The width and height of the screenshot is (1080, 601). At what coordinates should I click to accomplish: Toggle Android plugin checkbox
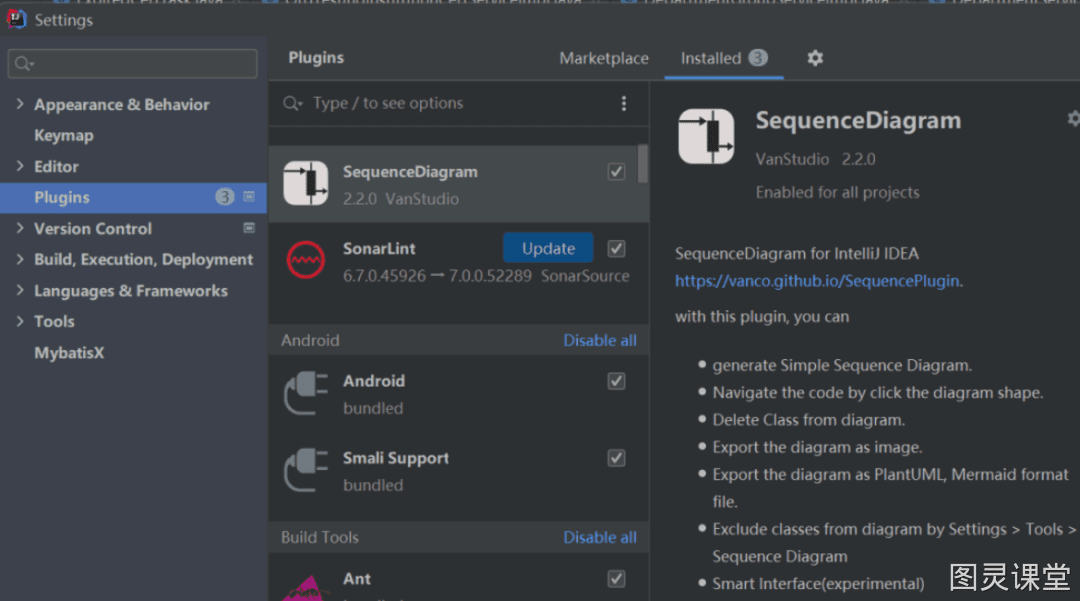click(x=616, y=381)
